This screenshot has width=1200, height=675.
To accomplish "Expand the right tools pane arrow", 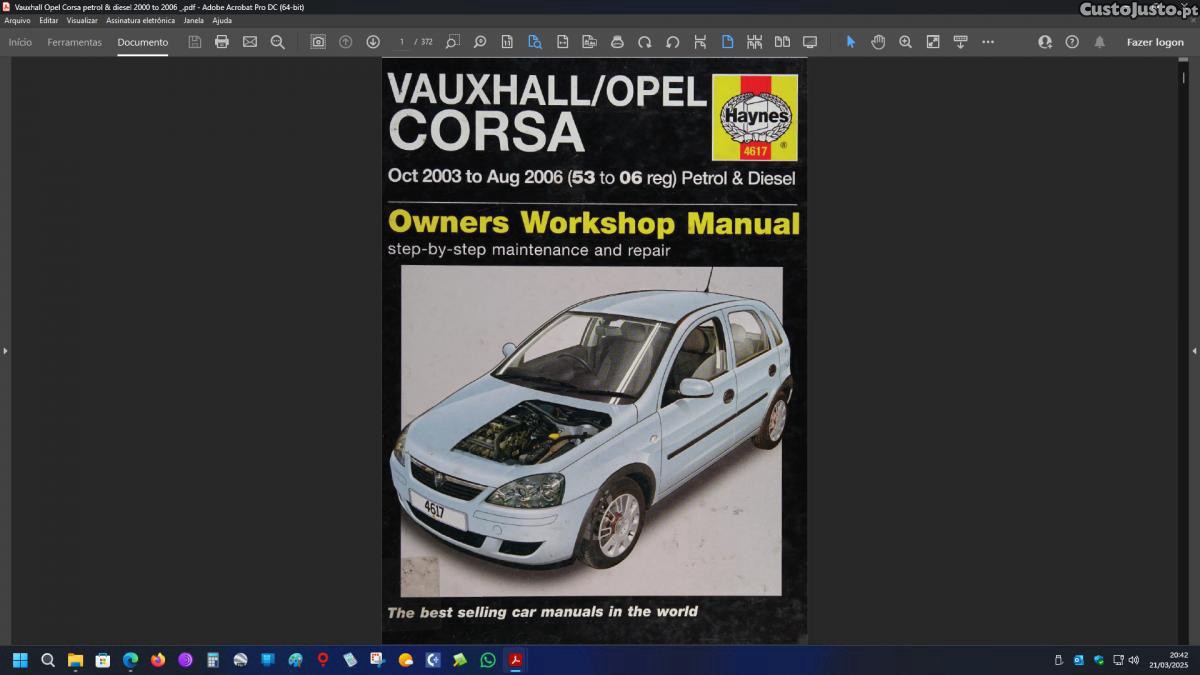I will click(x=1194, y=351).
